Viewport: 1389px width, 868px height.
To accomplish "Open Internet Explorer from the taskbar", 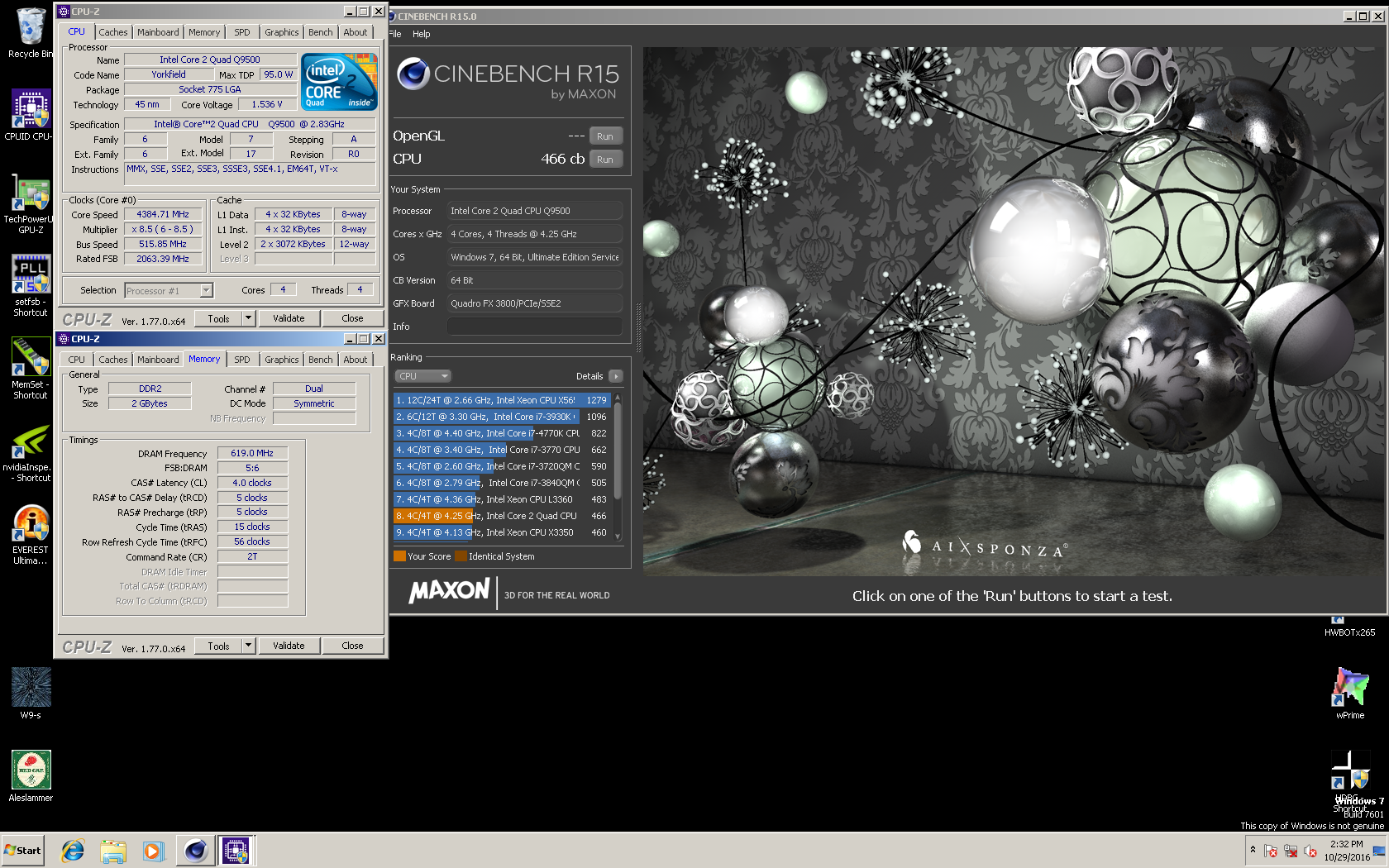I will pos(73,851).
